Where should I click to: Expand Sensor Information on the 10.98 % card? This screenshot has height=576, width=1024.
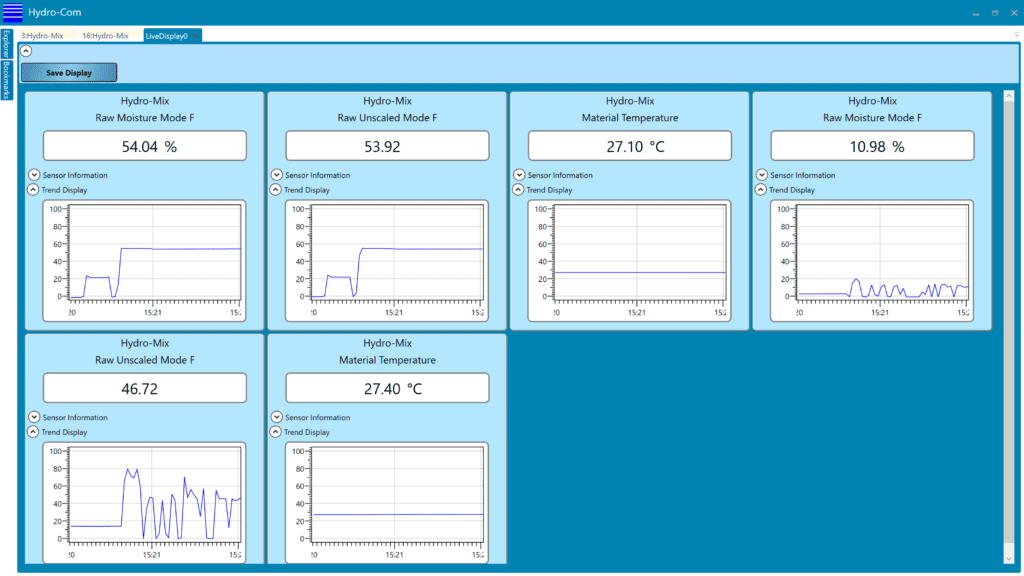click(761, 175)
